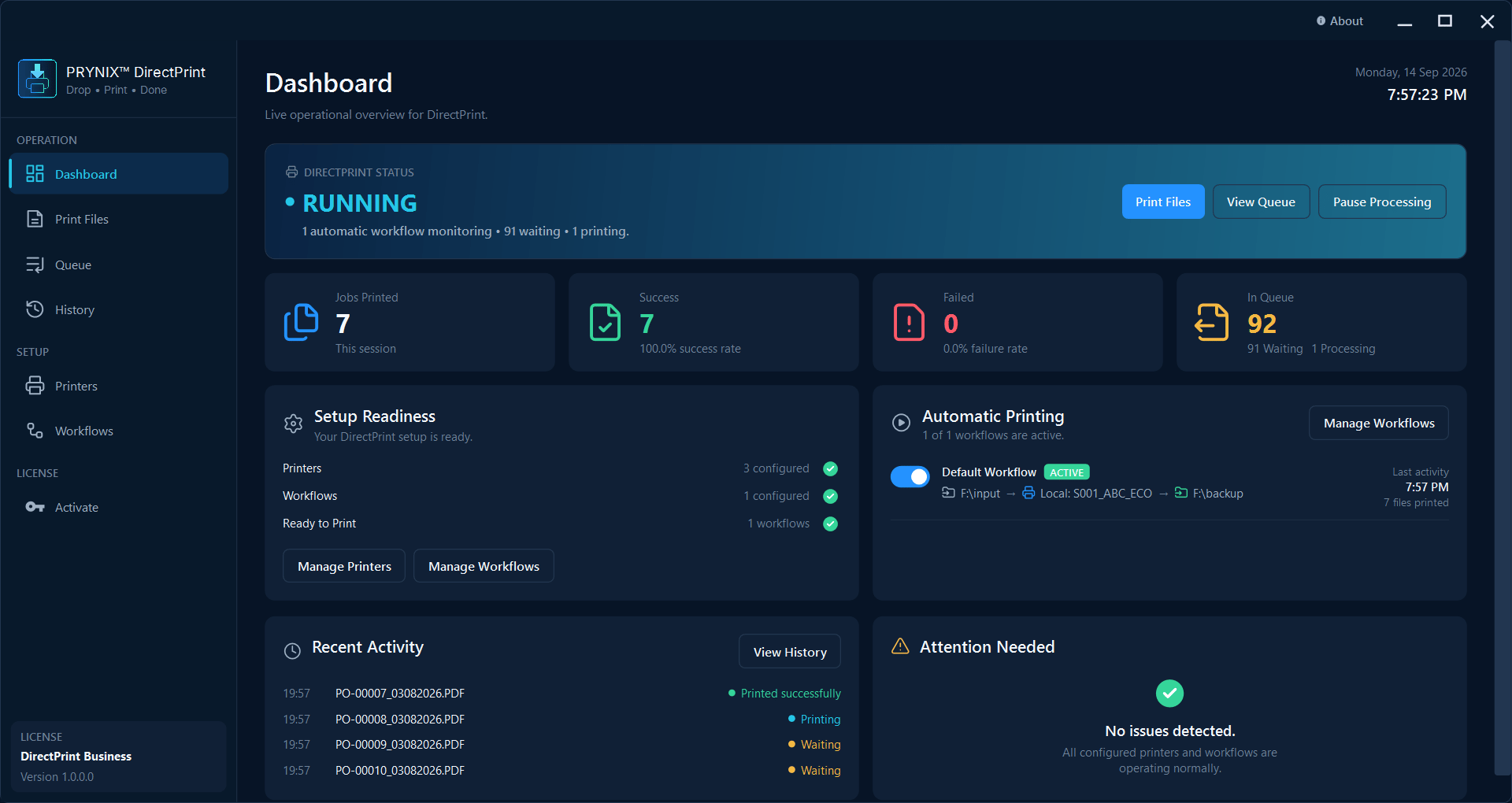Click the 'Printed successfully' status
Screen dimensions: 1512x803
[x=791, y=694]
